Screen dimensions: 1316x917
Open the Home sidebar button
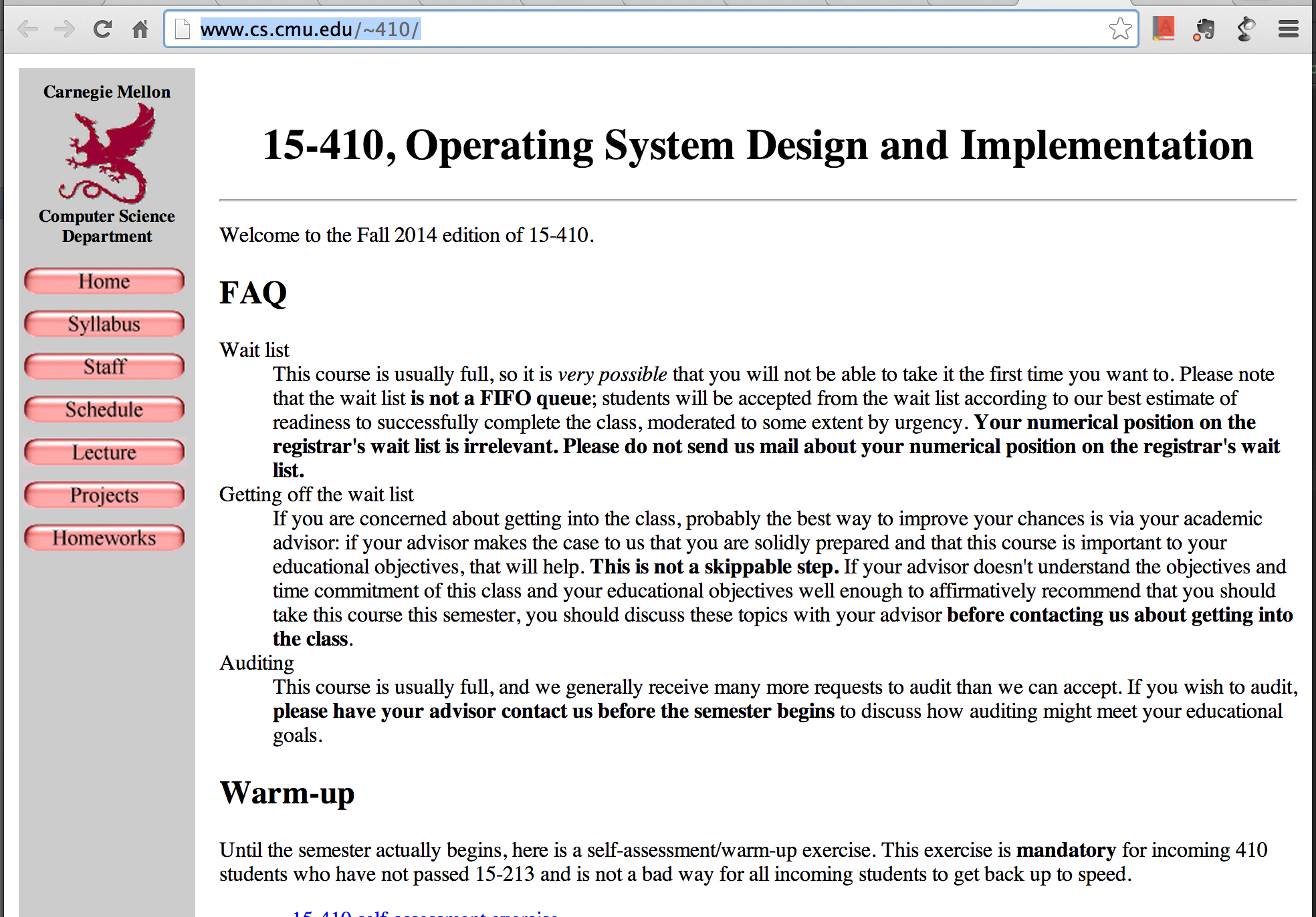pos(104,281)
